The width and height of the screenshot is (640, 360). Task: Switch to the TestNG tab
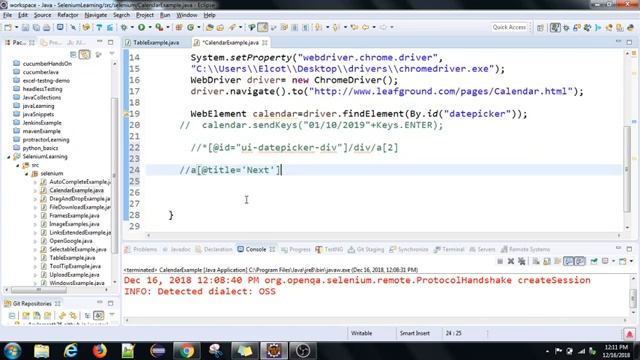point(329,249)
